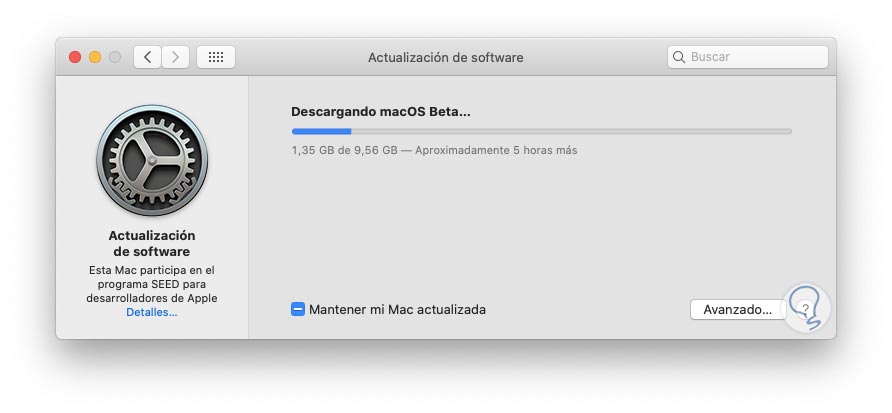Click the macOS Beta download progress bar

(541, 131)
